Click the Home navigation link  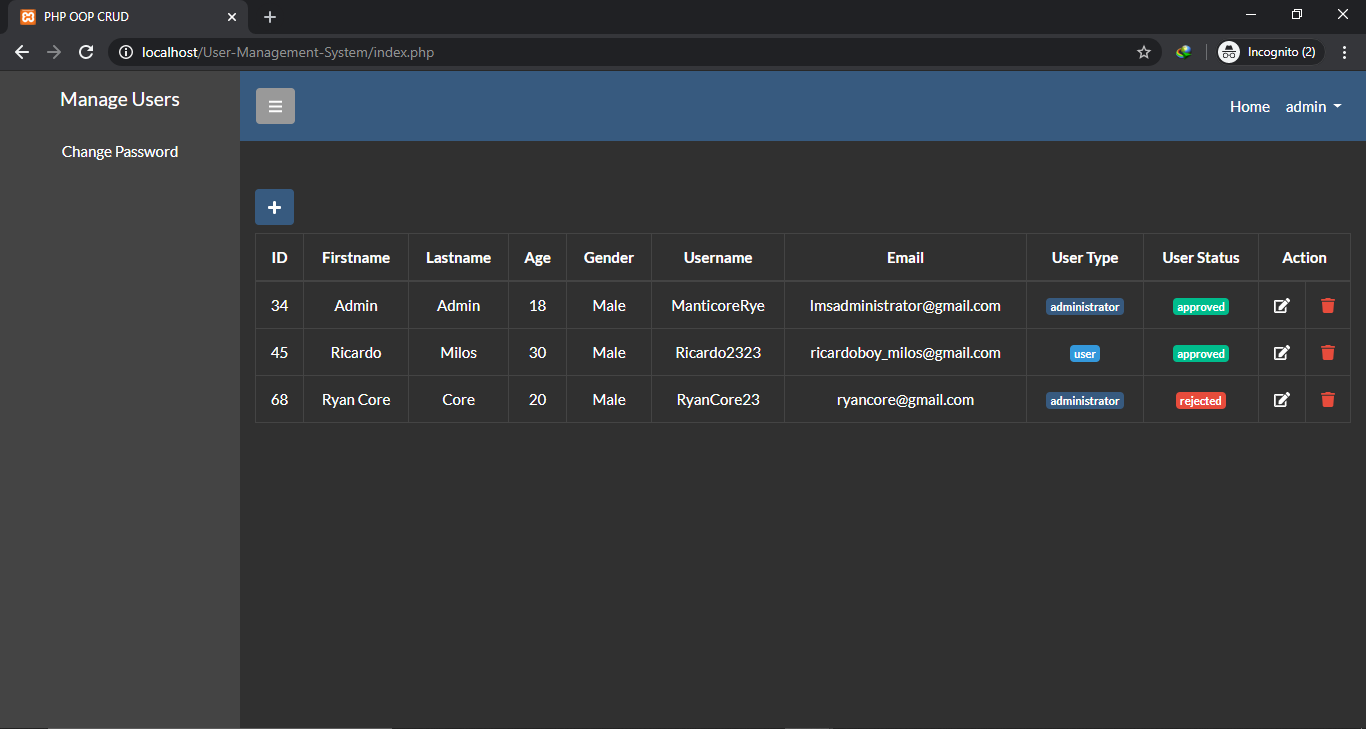tap(1249, 107)
